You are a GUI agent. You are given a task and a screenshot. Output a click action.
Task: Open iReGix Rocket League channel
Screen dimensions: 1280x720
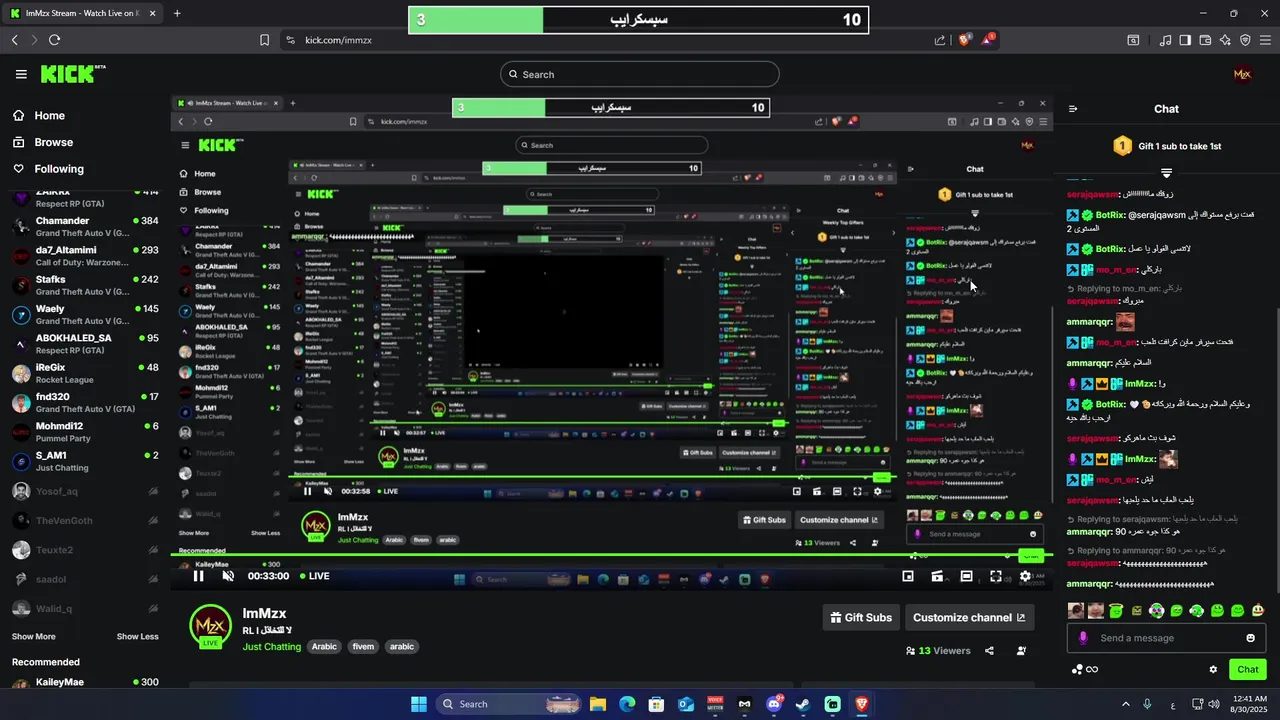(85, 373)
